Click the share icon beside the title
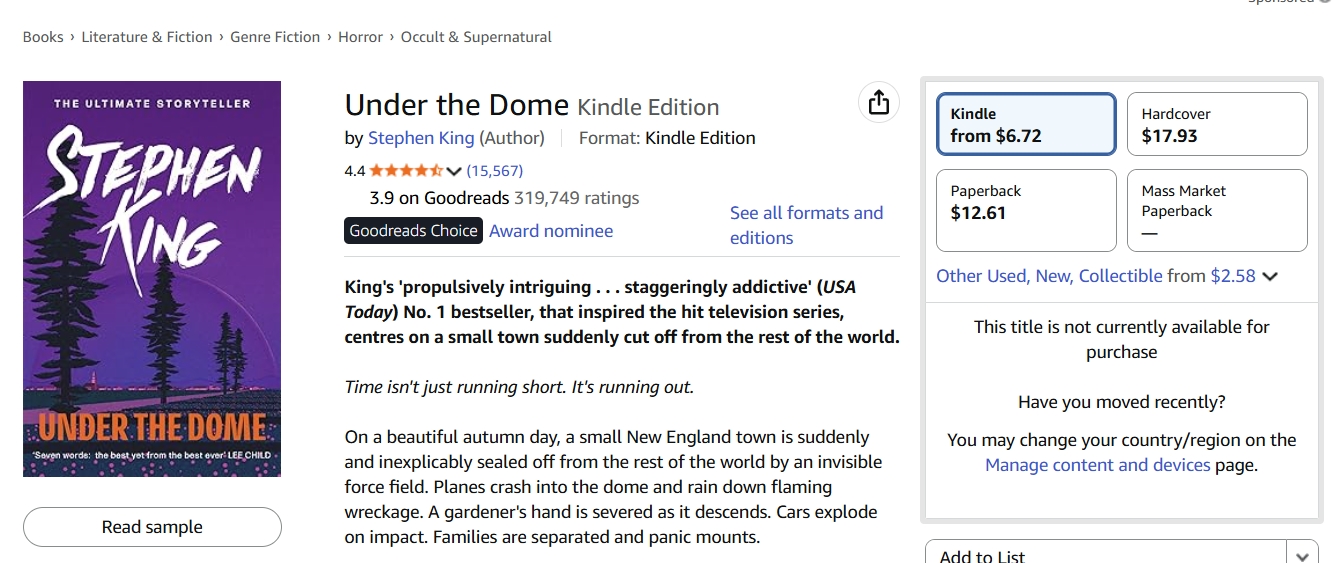Image resolution: width=1332 pixels, height=563 pixels. point(879,102)
